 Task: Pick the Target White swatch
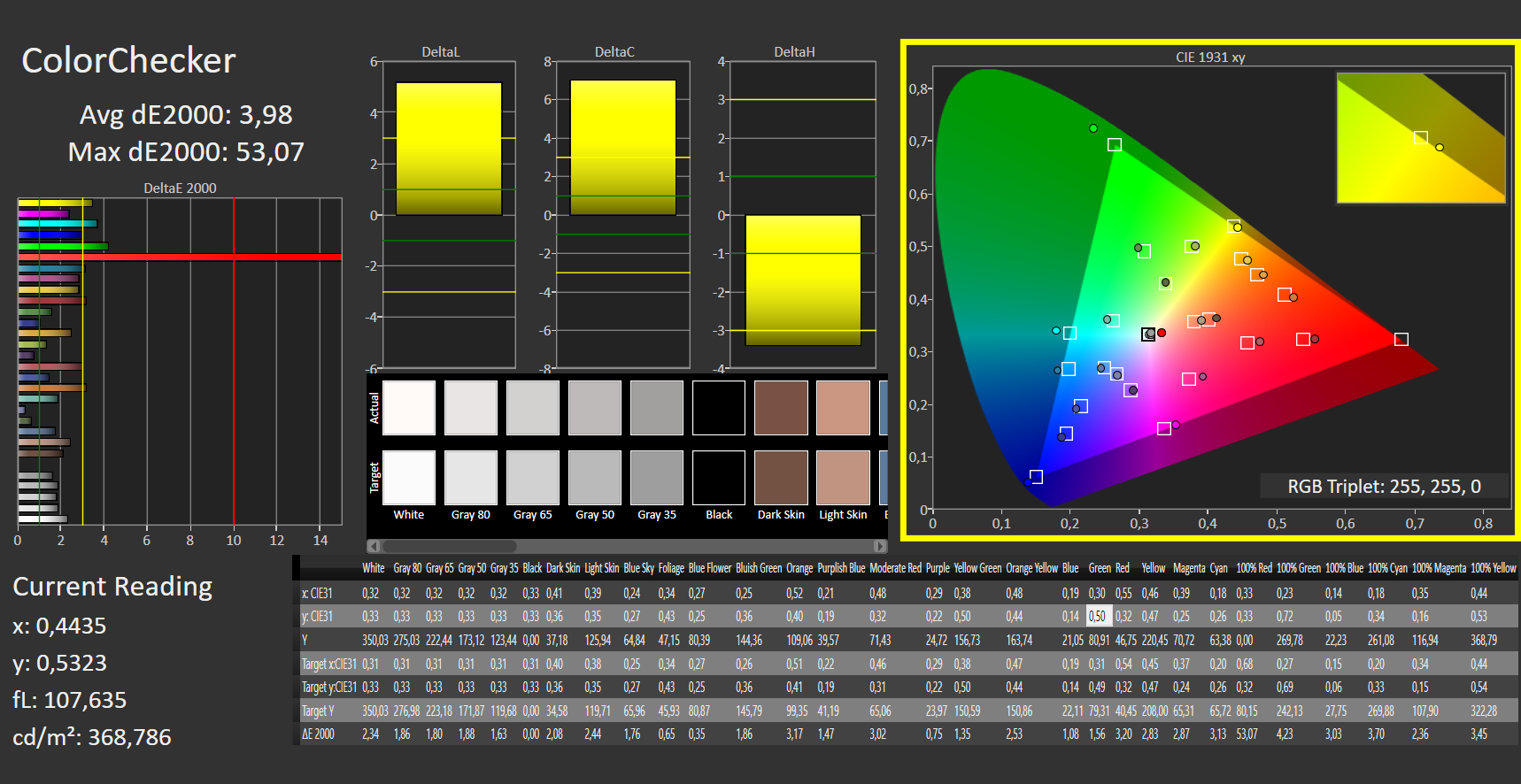[409, 478]
